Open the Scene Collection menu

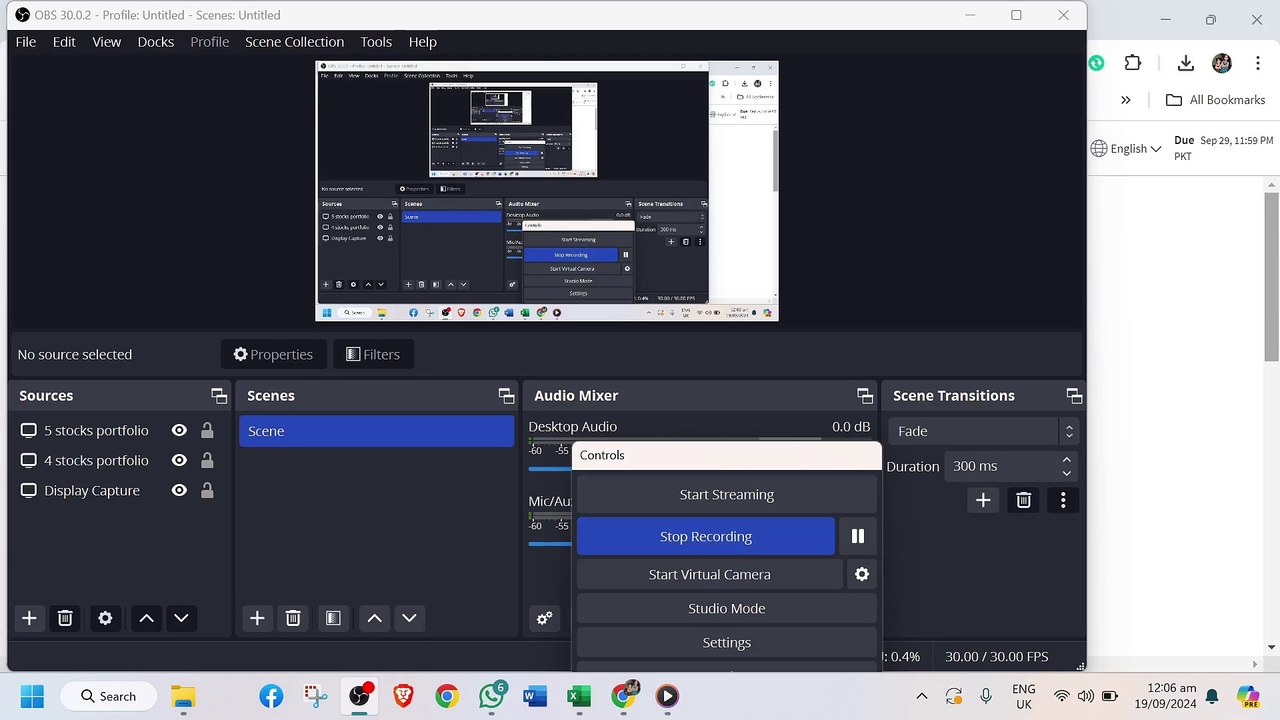[295, 42]
